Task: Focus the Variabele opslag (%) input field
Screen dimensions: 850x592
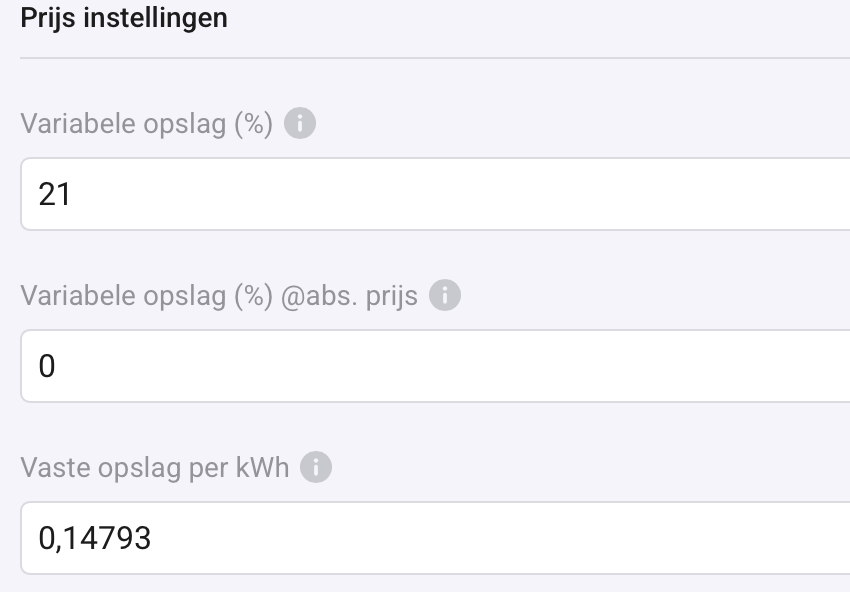Action: coord(435,194)
